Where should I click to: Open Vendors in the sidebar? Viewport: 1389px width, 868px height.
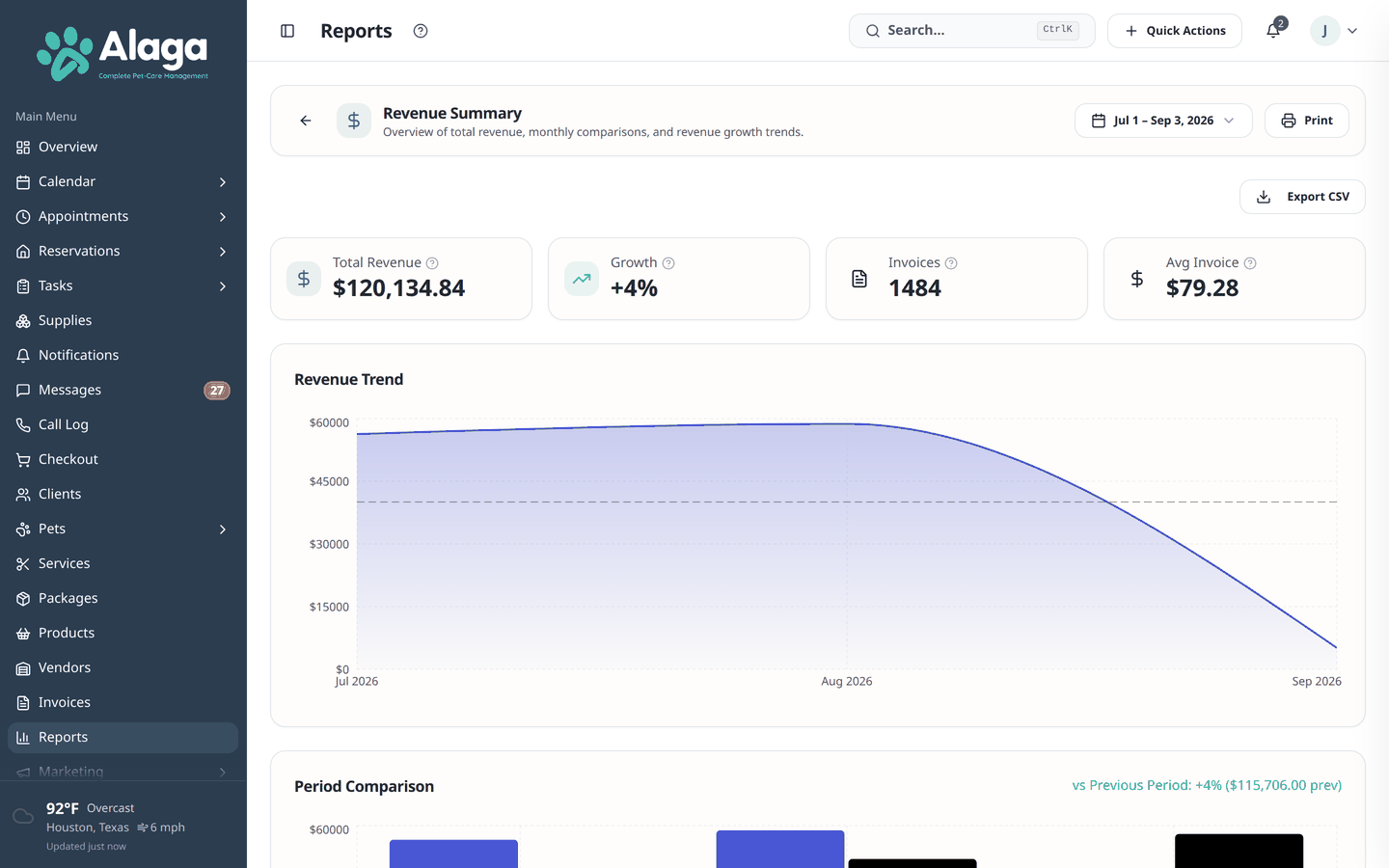123,667
